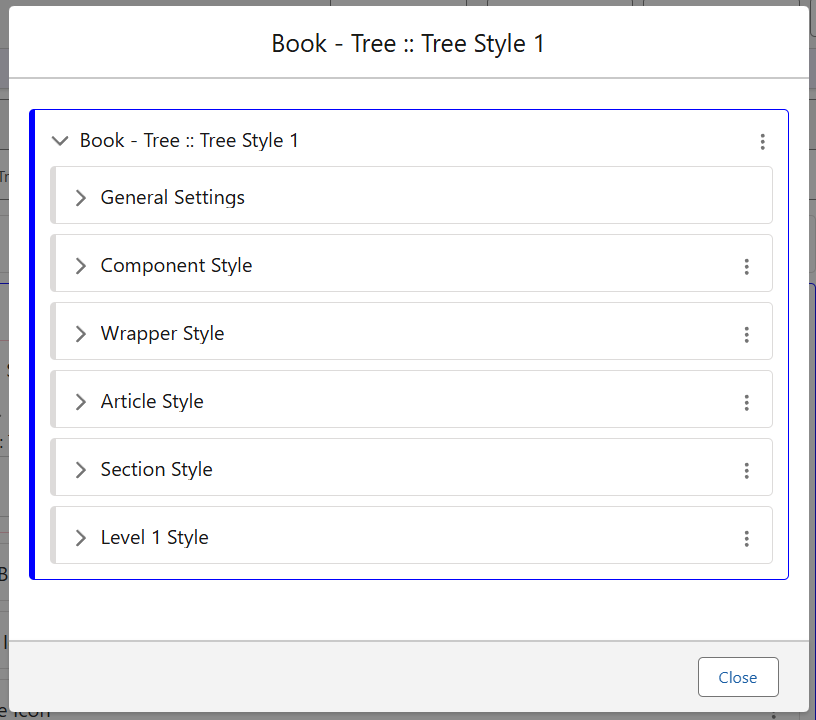The width and height of the screenshot is (816, 720).
Task: Select the General Settings label
Action: coord(172,197)
